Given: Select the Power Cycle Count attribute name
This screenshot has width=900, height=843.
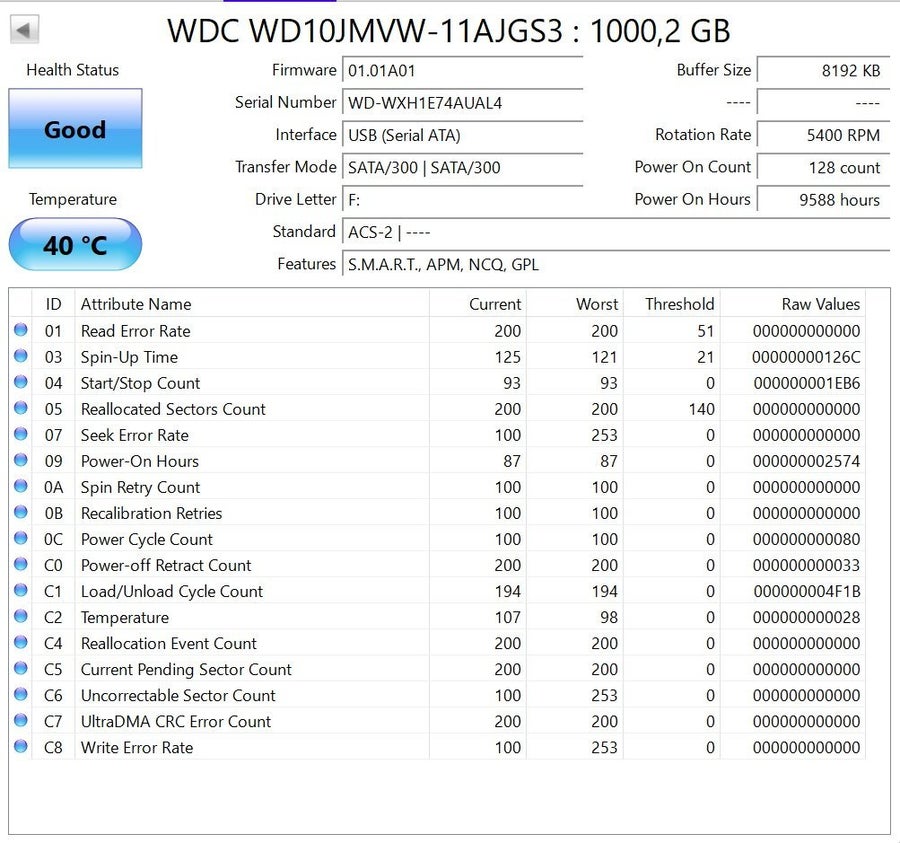Looking at the screenshot, I should 147,539.
